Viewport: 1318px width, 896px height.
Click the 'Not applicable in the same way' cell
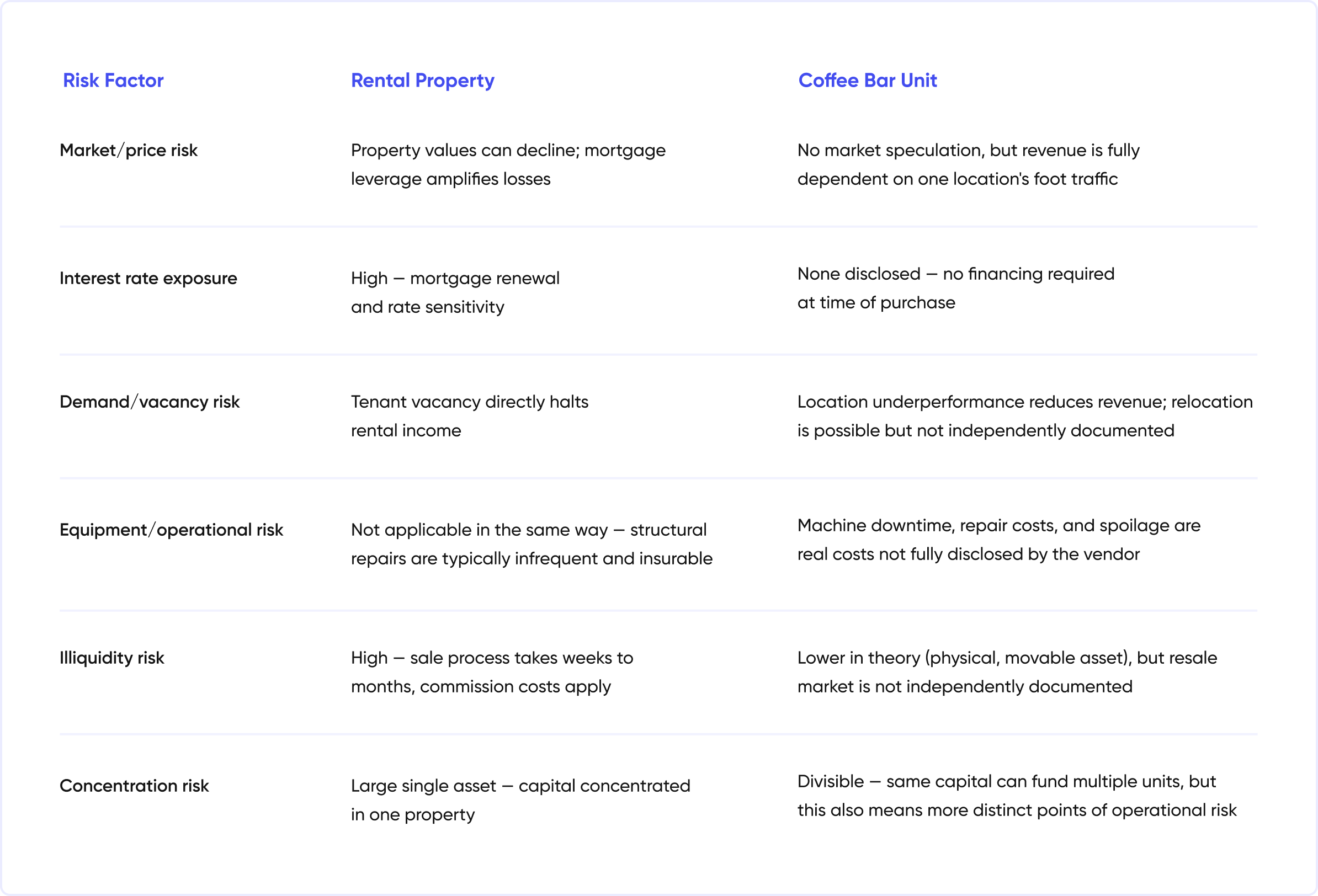(x=532, y=545)
